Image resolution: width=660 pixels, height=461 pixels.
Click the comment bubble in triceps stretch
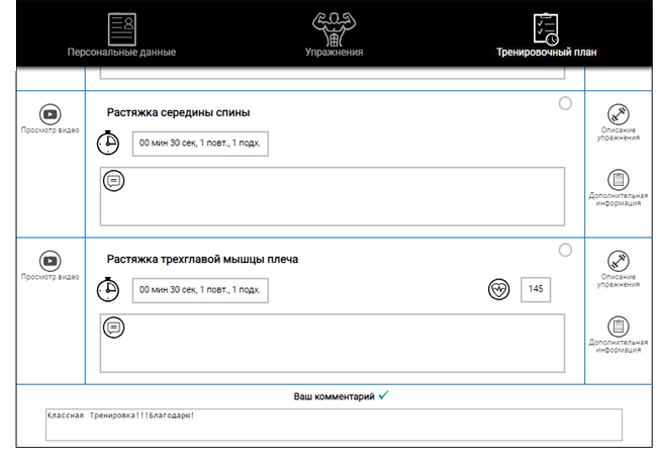(114, 328)
